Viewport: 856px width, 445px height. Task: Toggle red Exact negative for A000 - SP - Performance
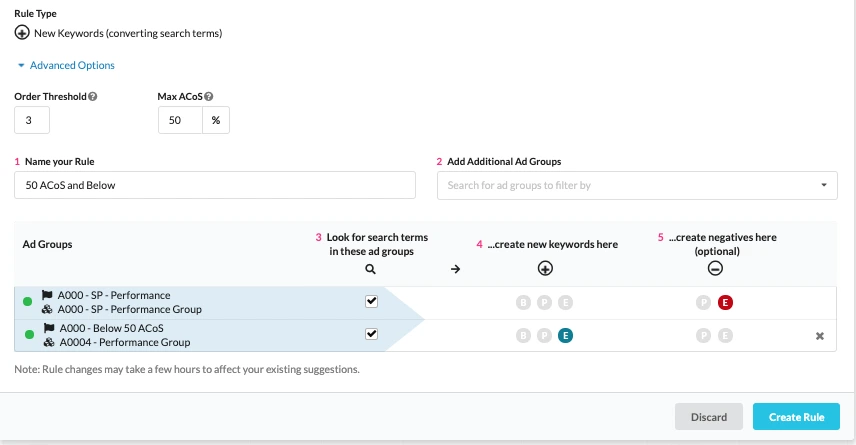[725, 303]
